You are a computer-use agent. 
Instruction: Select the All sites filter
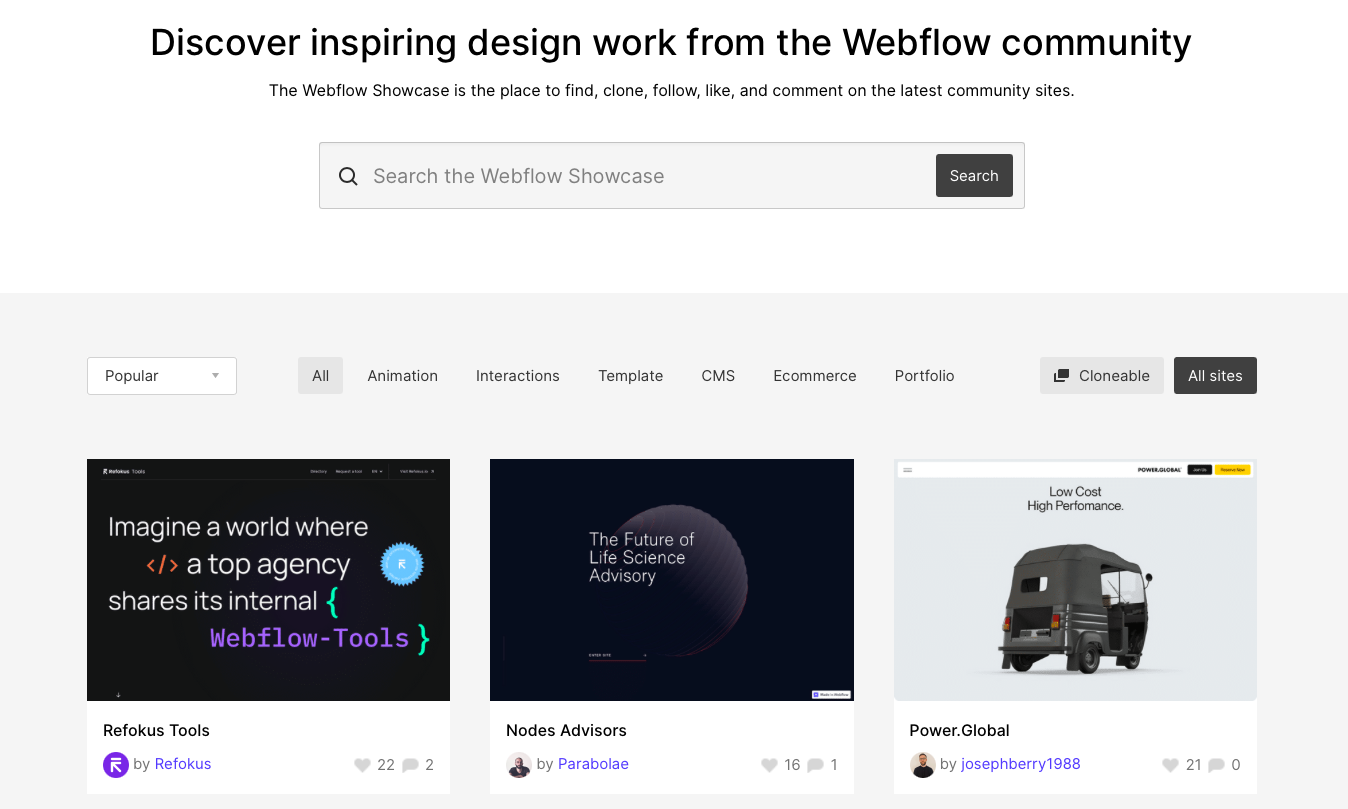pos(1215,376)
